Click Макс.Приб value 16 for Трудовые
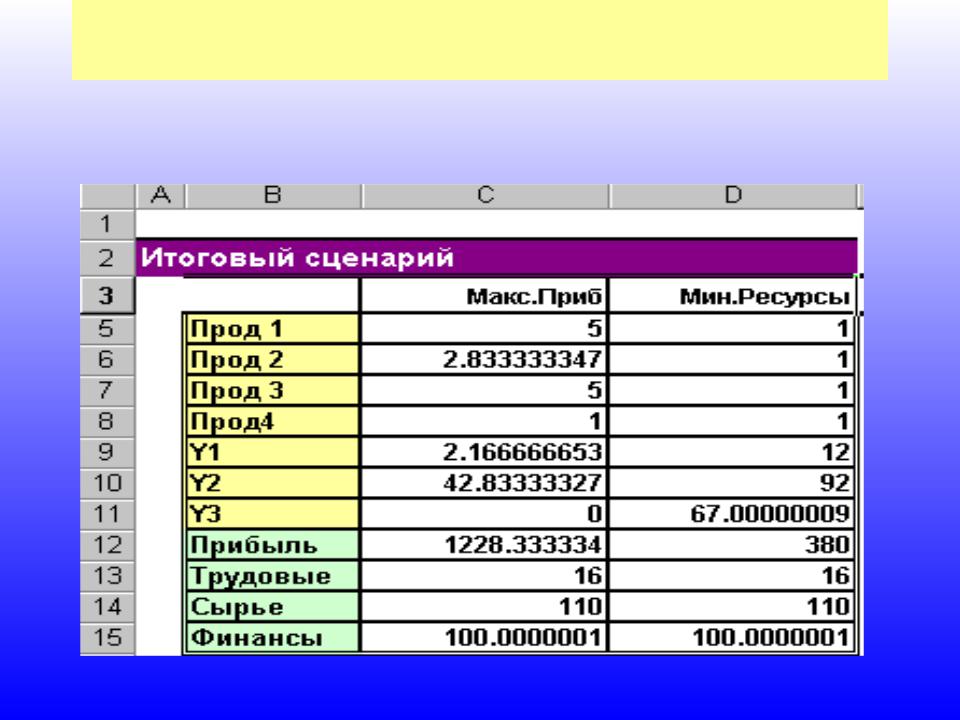 click(x=485, y=576)
